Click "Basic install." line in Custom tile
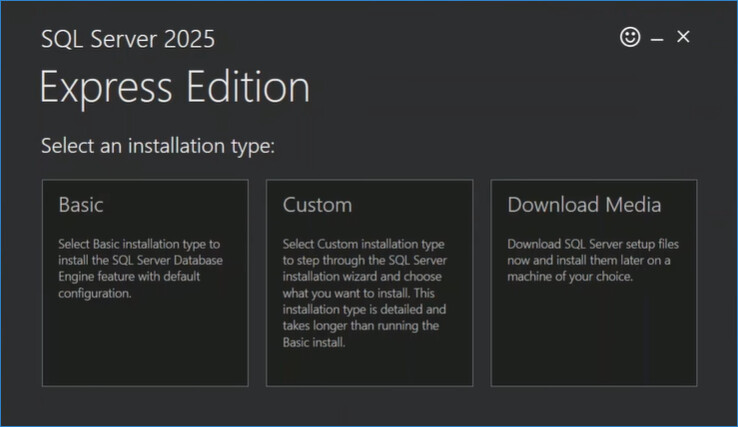The image size is (738, 427). [314, 344]
